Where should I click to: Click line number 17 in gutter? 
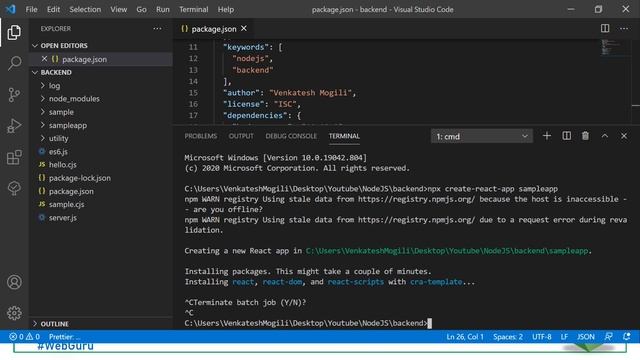tap(193, 116)
